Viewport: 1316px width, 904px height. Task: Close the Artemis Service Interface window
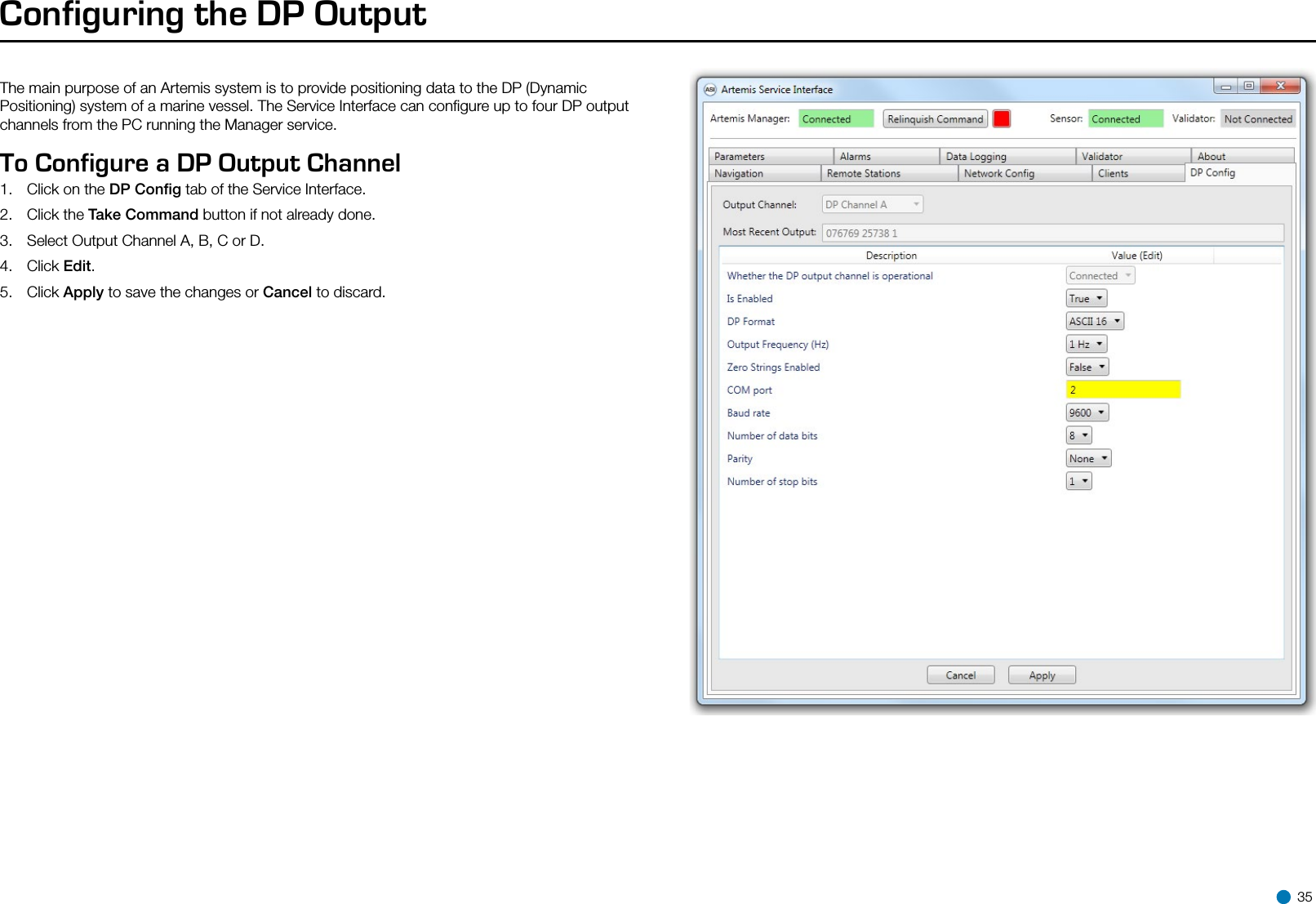[x=1281, y=86]
